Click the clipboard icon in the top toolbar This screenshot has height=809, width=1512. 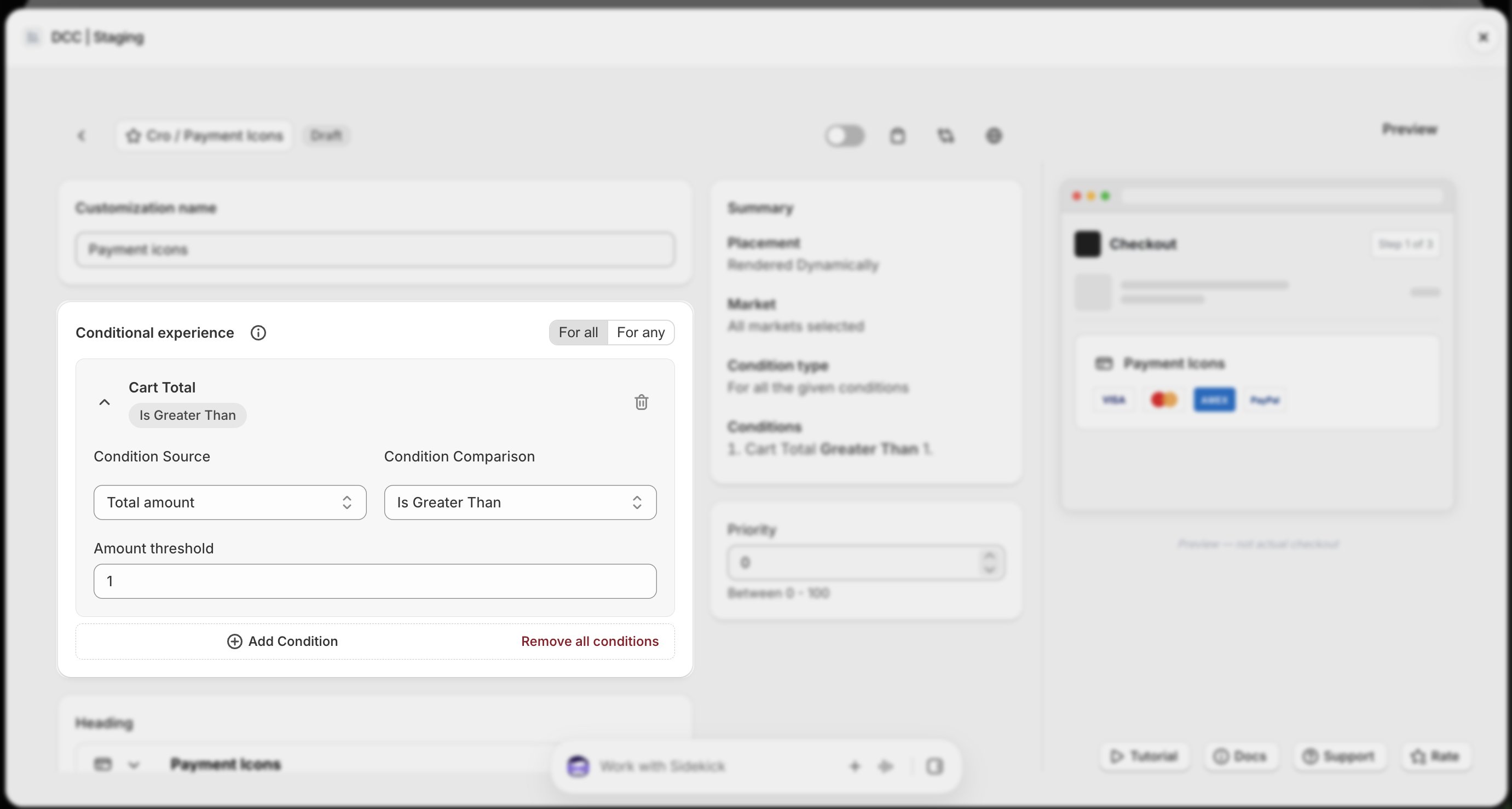point(897,136)
